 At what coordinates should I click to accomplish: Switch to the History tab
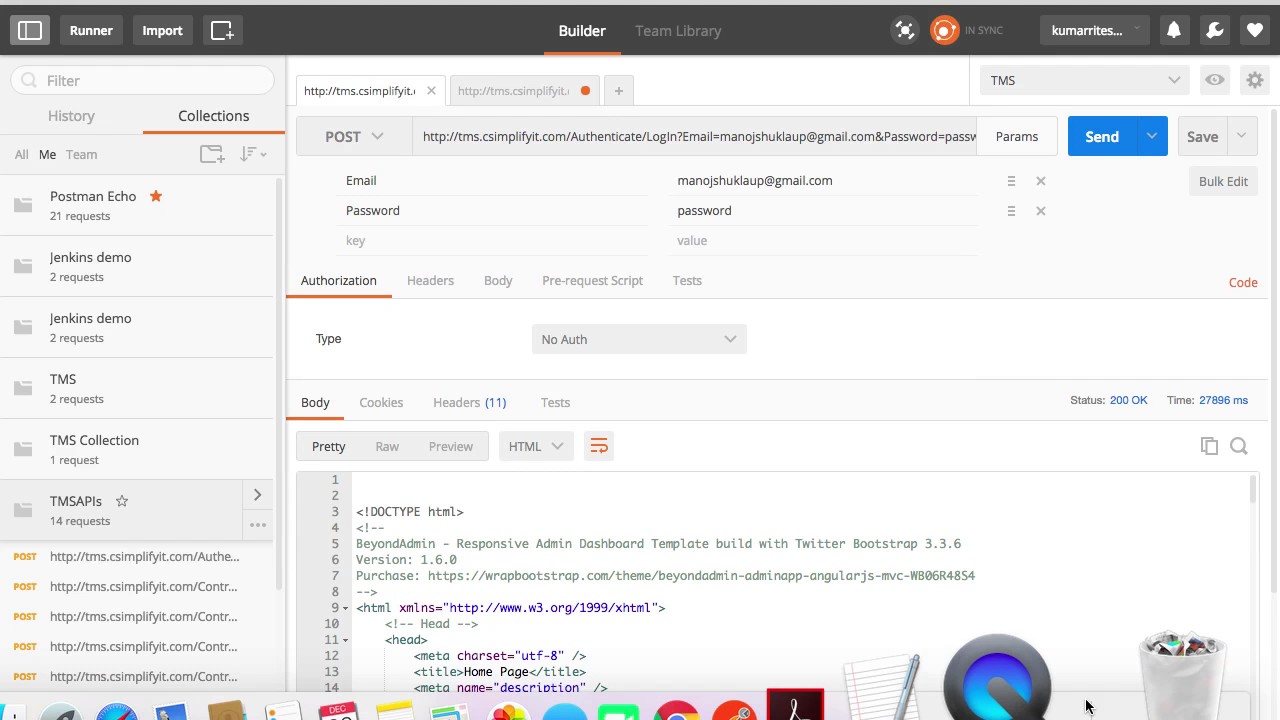71,116
